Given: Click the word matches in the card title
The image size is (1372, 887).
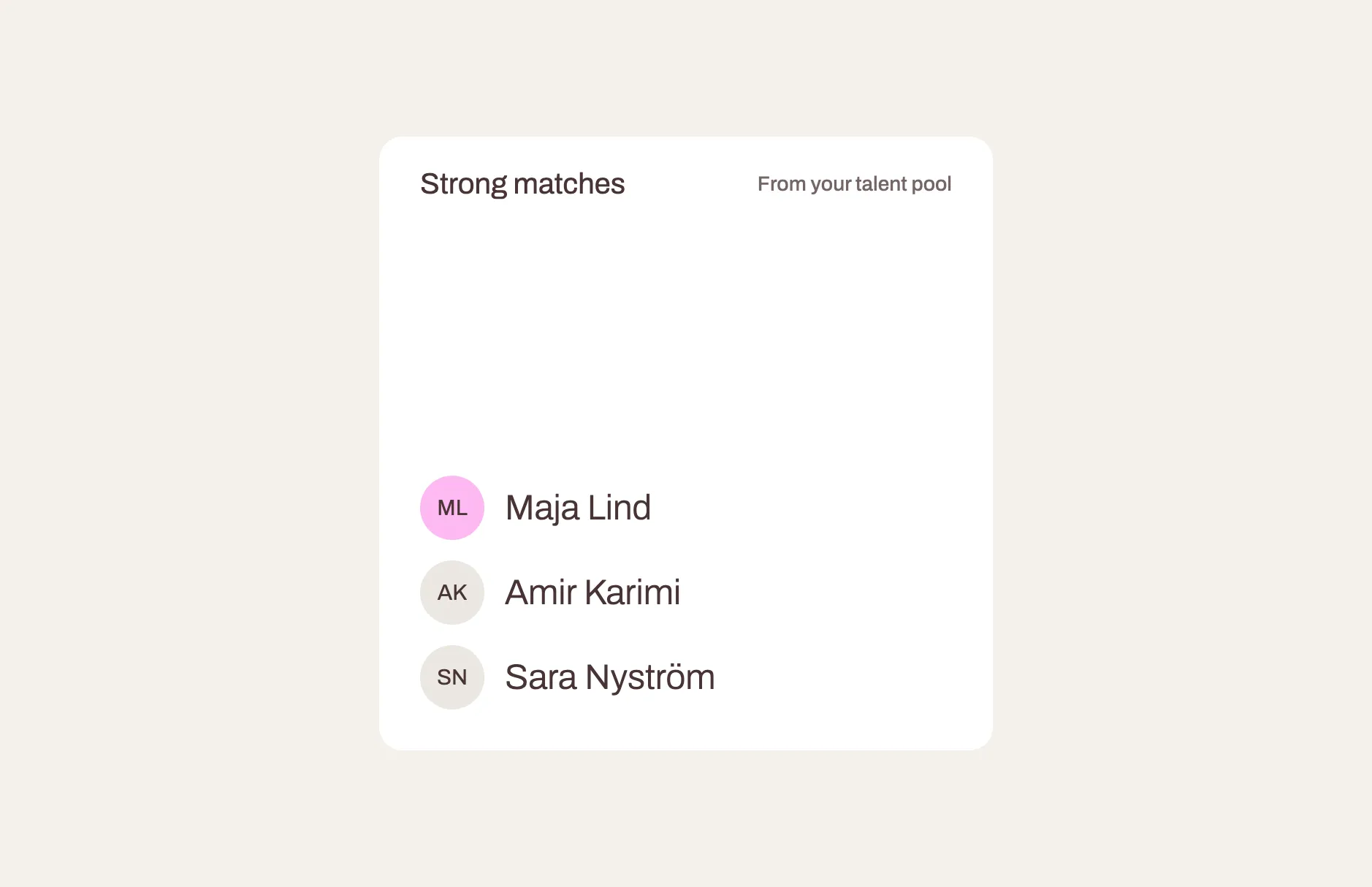Looking at the screenshot, I should [x=569, y=184].
